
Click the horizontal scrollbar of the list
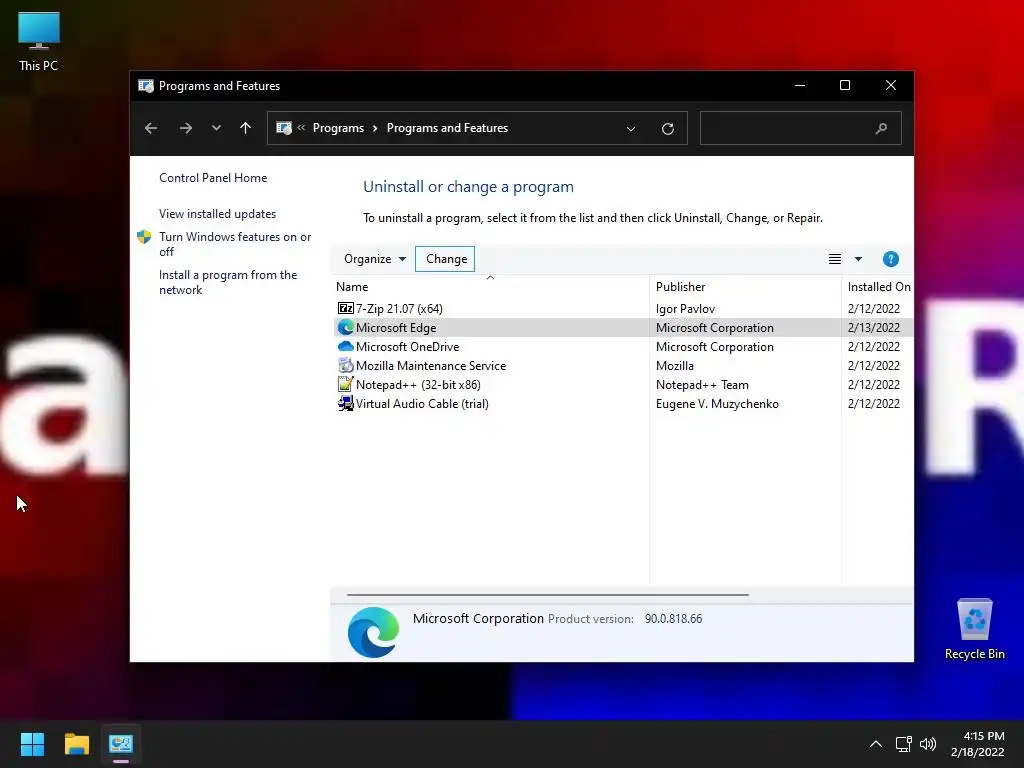(547, 595)
